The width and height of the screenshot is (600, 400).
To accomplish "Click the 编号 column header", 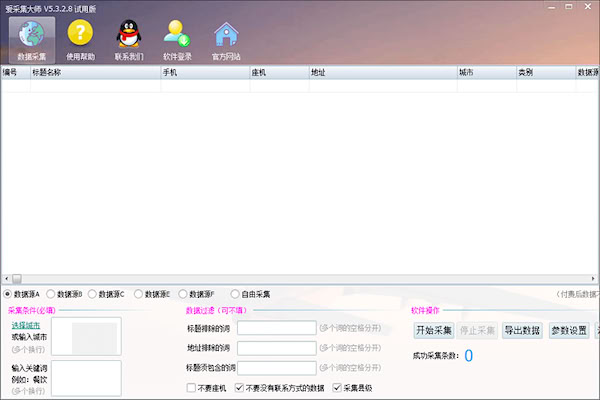I will click(x=16, y=72).
